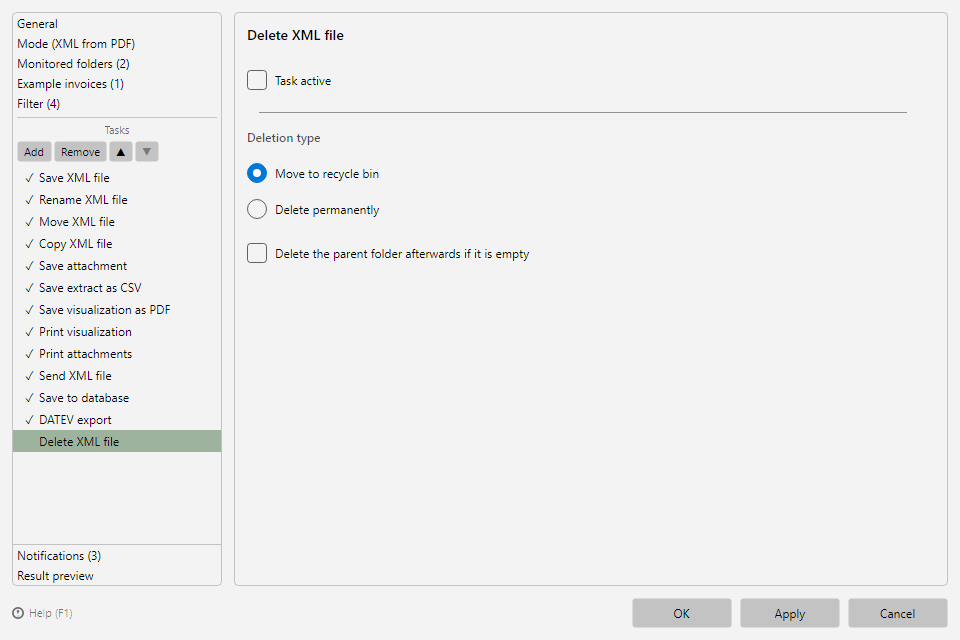Select the Print attachments task

coord(86,355)
